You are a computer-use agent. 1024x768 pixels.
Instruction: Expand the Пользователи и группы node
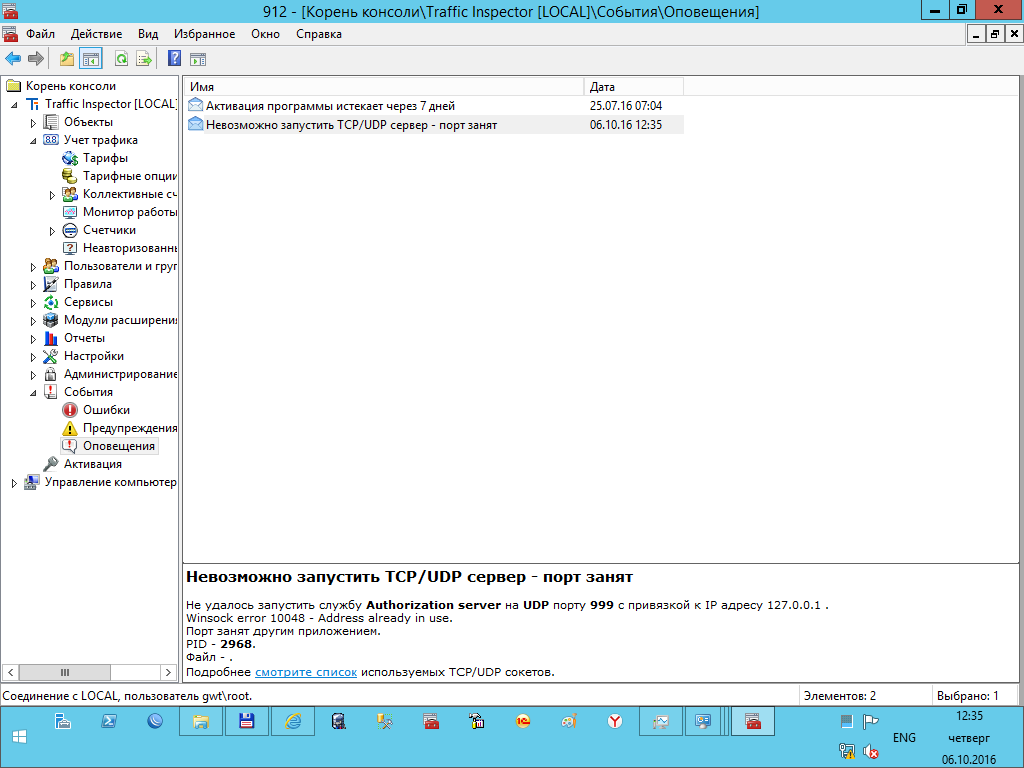click(x=33, y=266)
